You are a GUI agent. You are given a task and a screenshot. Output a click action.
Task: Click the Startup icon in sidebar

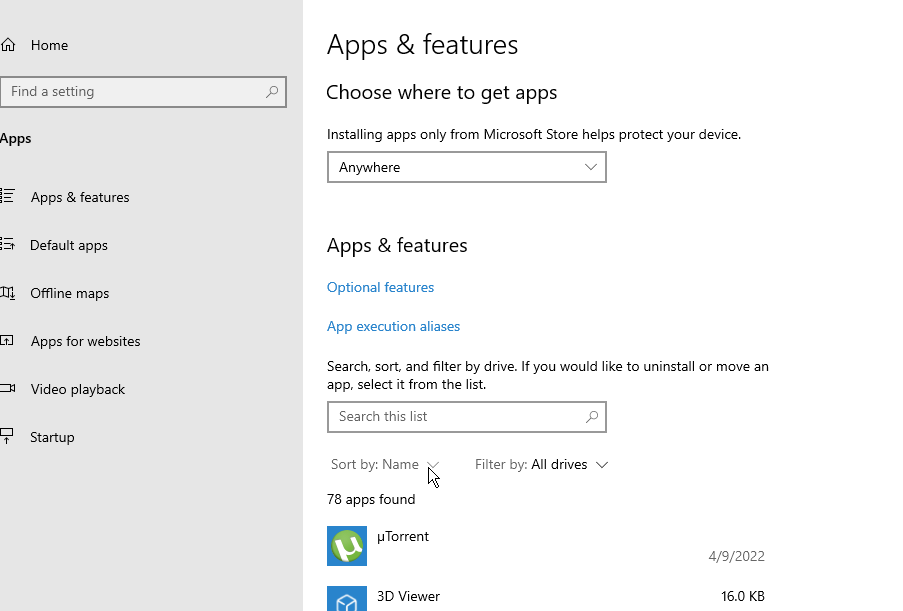click(7, 437)
